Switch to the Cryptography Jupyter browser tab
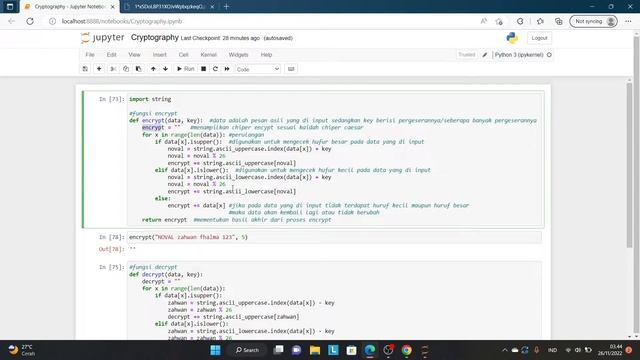Screen dimensions: 640x360 (x=69, y=7)
